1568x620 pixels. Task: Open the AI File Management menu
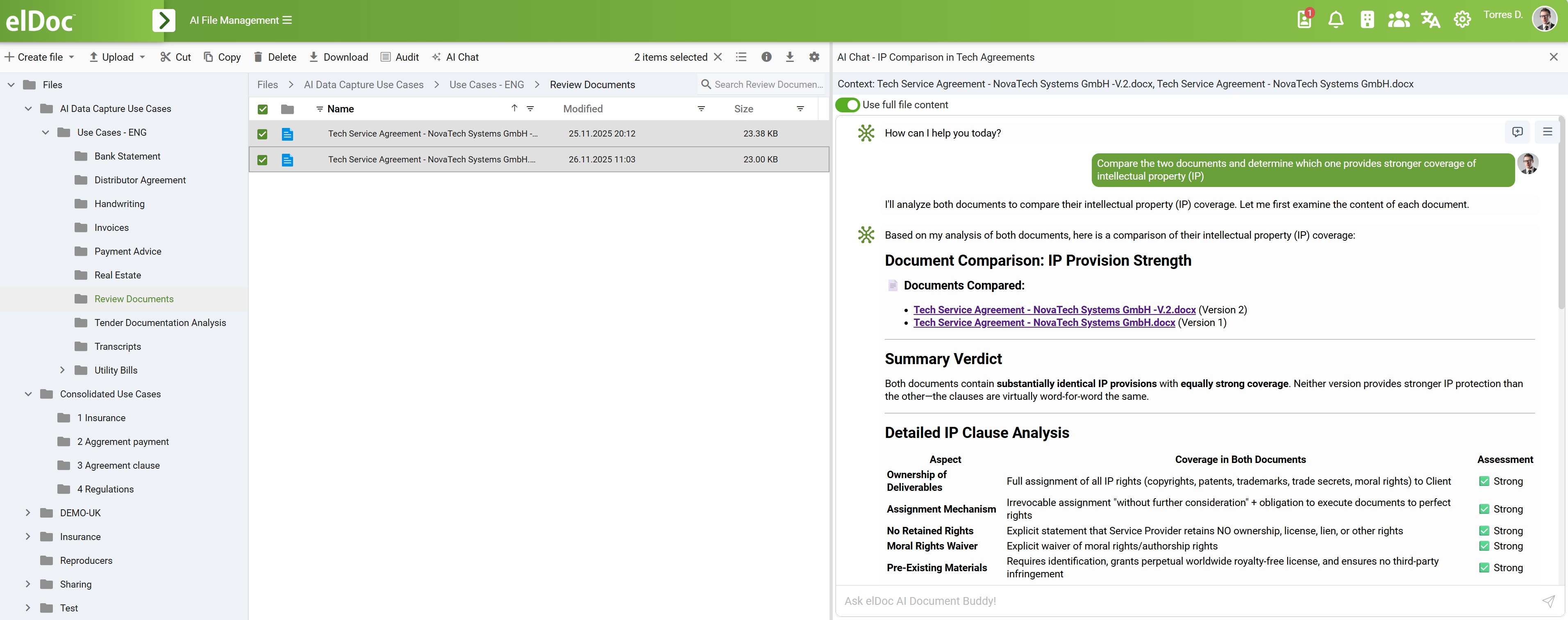coord(241,20)
